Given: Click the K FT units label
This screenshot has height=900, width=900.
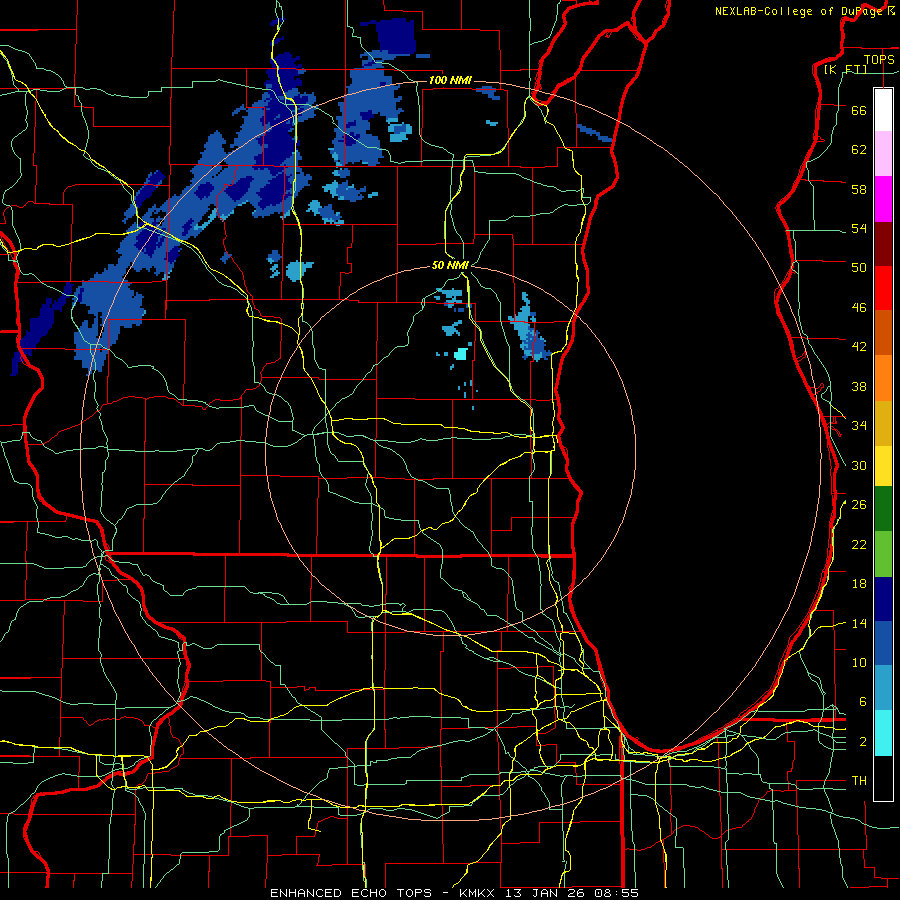Looking at the screenshot, I should click(845, 69).
